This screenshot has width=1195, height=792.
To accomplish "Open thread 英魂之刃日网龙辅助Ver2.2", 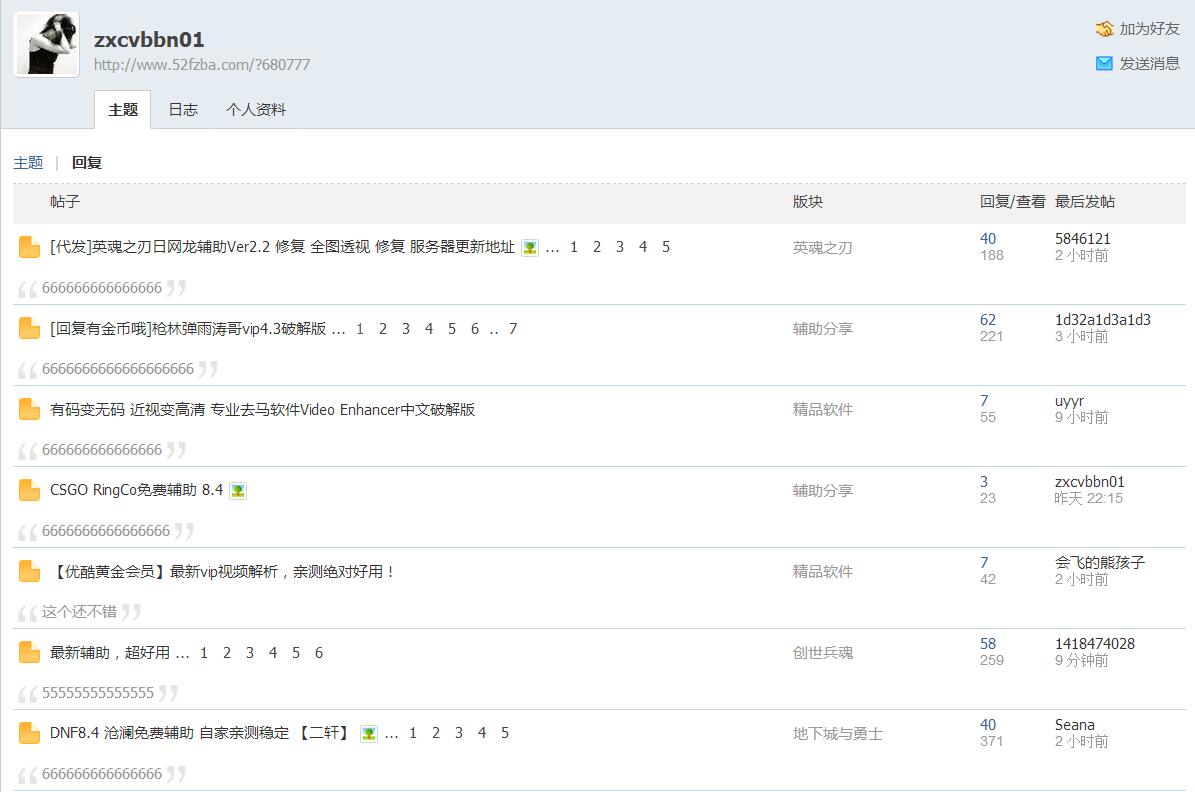I will click(282, 247).
